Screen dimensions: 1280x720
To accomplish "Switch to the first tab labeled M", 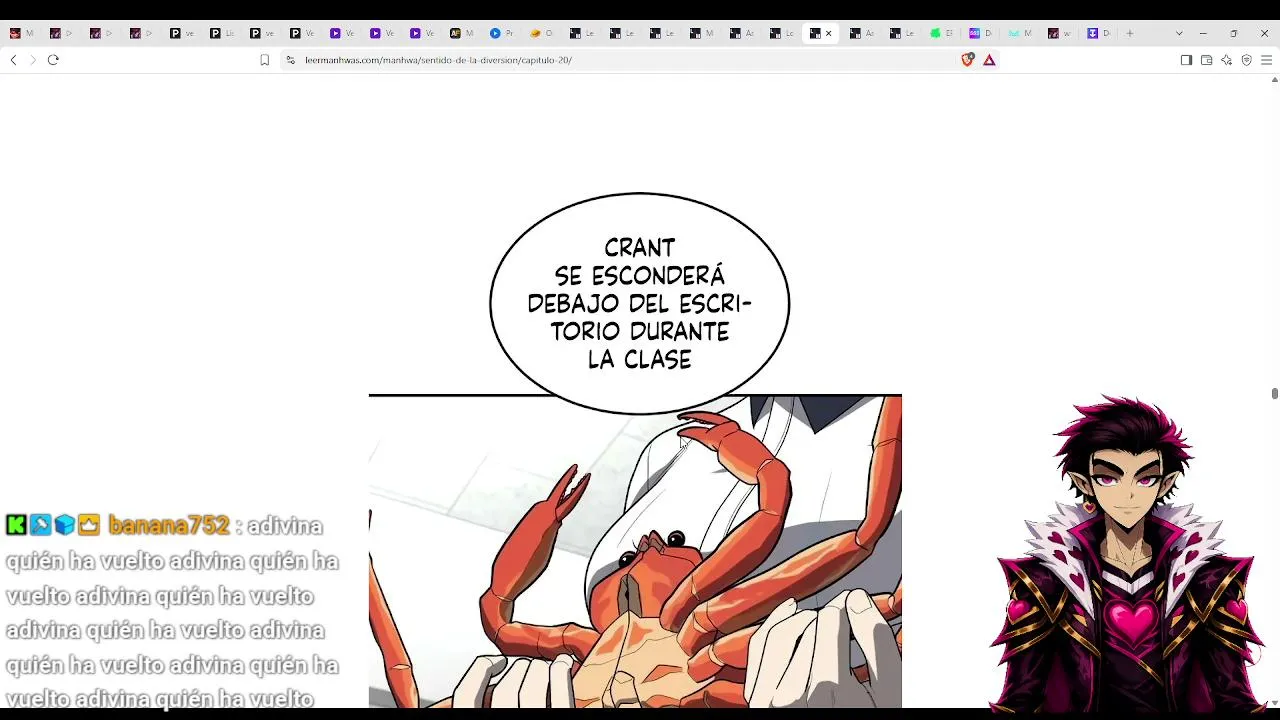I will [21, 33].
